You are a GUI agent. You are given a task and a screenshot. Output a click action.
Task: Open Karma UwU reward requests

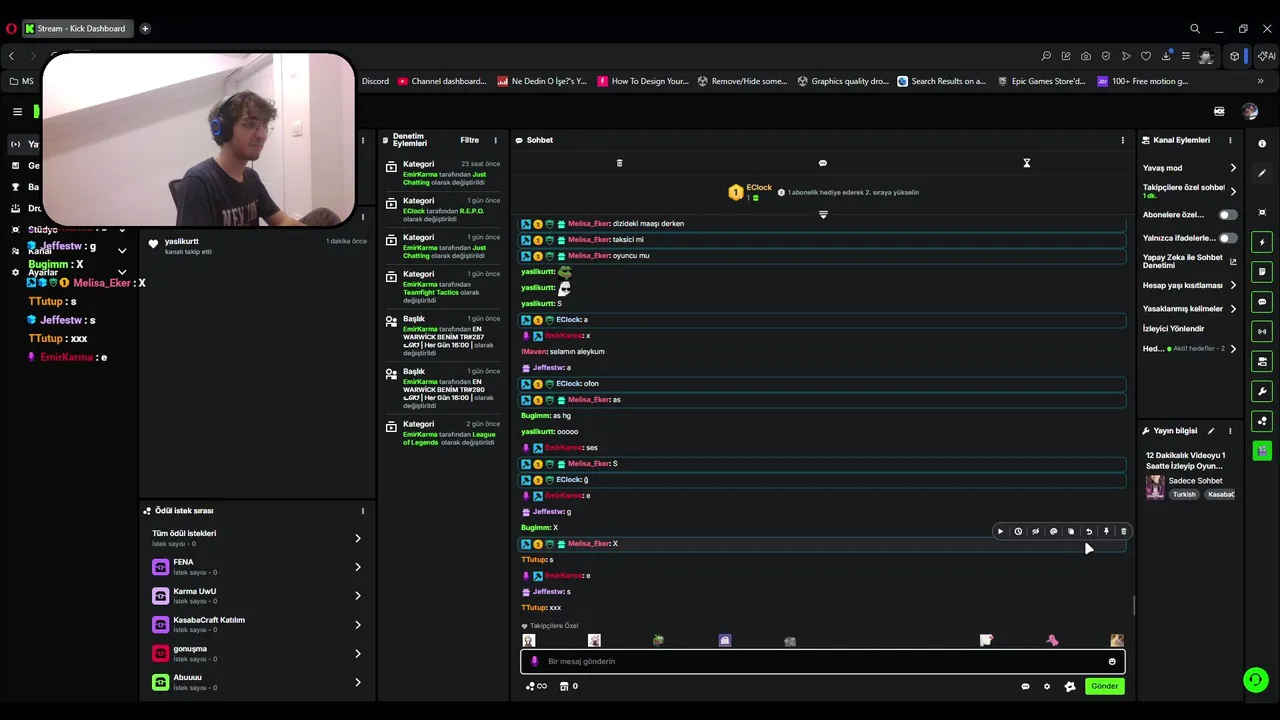pyautogui.click(x=258, y=596)
